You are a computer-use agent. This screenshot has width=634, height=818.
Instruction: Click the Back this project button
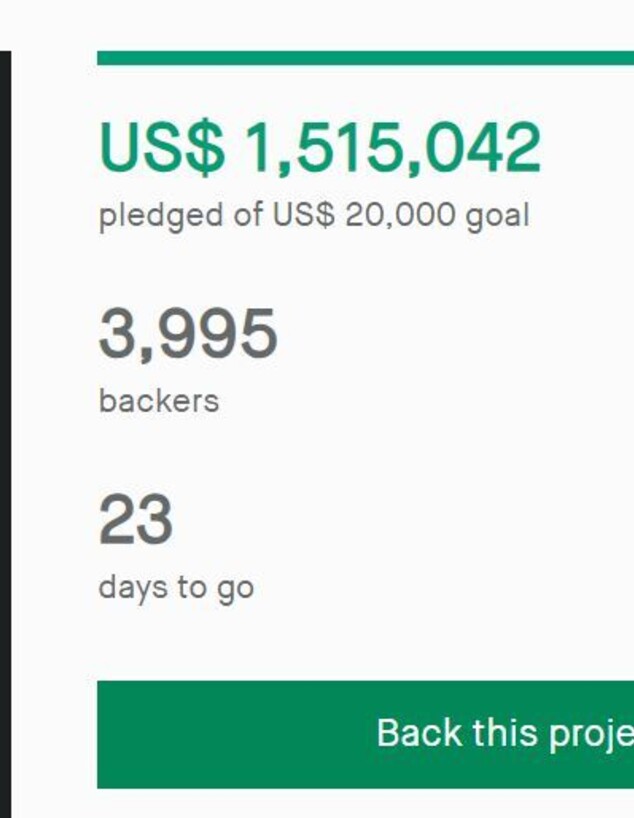(x=366, y=734)
